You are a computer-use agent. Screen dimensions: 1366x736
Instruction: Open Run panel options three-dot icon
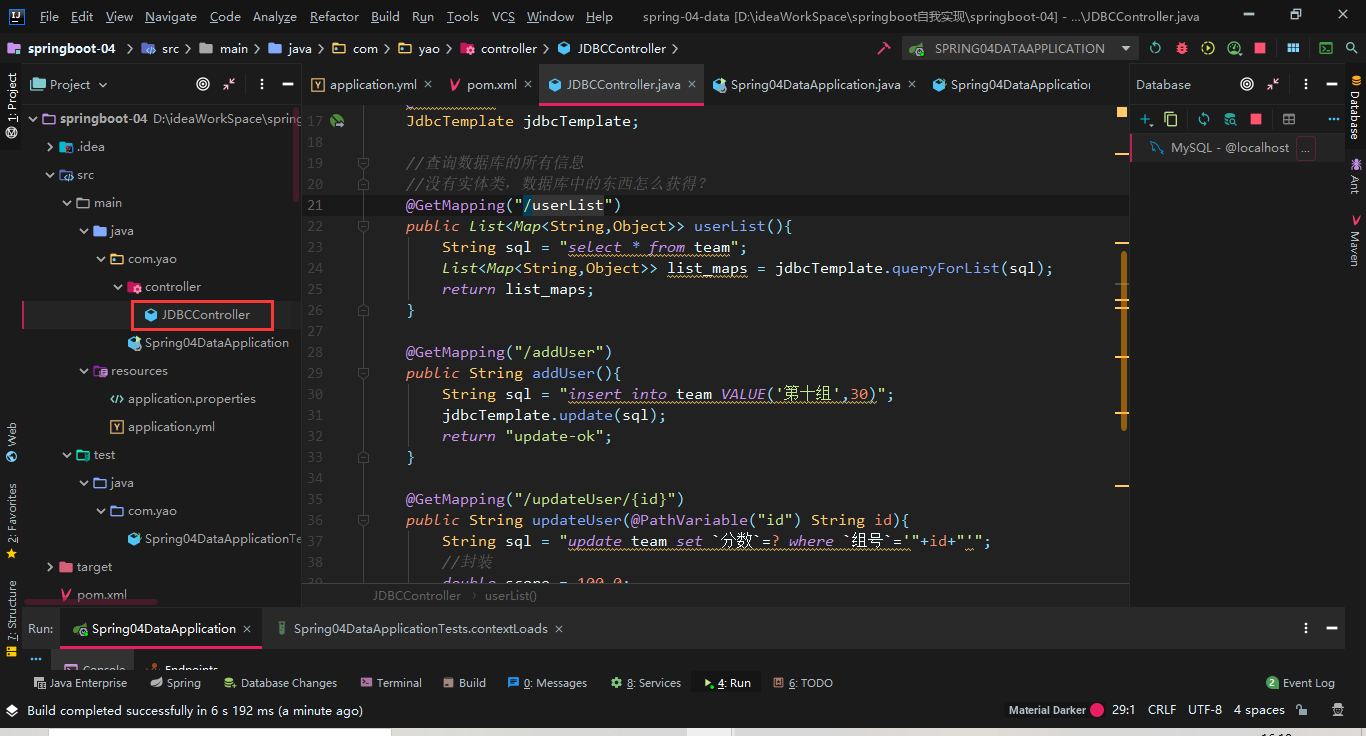click(1305, 628)
